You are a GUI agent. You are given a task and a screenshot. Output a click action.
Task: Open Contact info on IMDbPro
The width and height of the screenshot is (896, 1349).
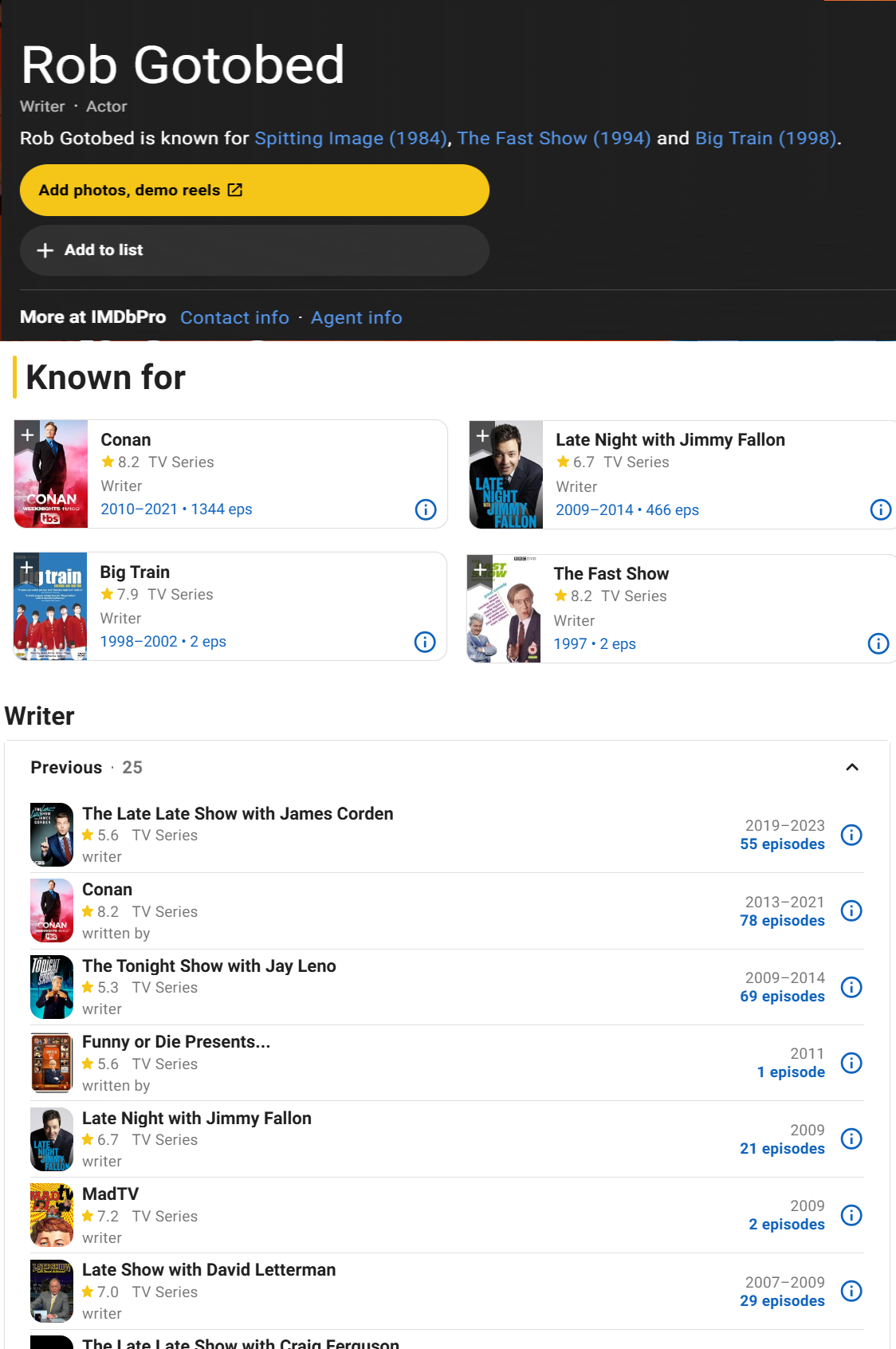click(234, 317)
